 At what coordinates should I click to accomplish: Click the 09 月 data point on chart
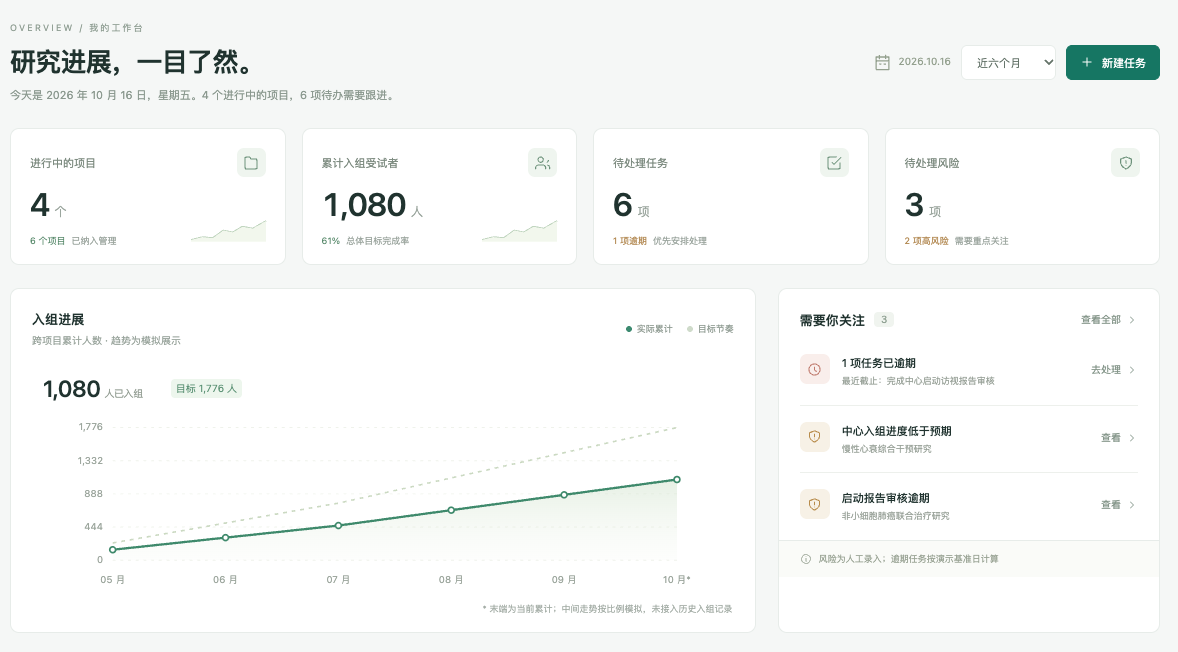(564, 495)
